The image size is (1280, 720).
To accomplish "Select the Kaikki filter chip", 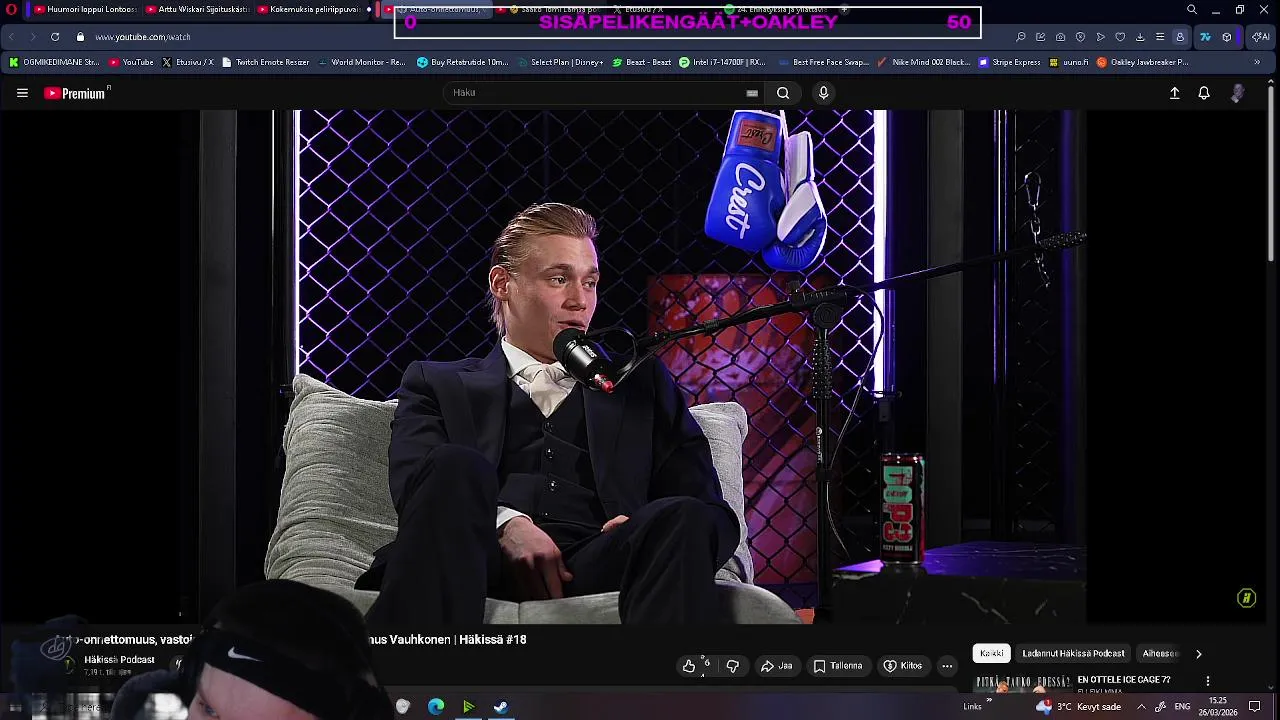I will (992, 653).
